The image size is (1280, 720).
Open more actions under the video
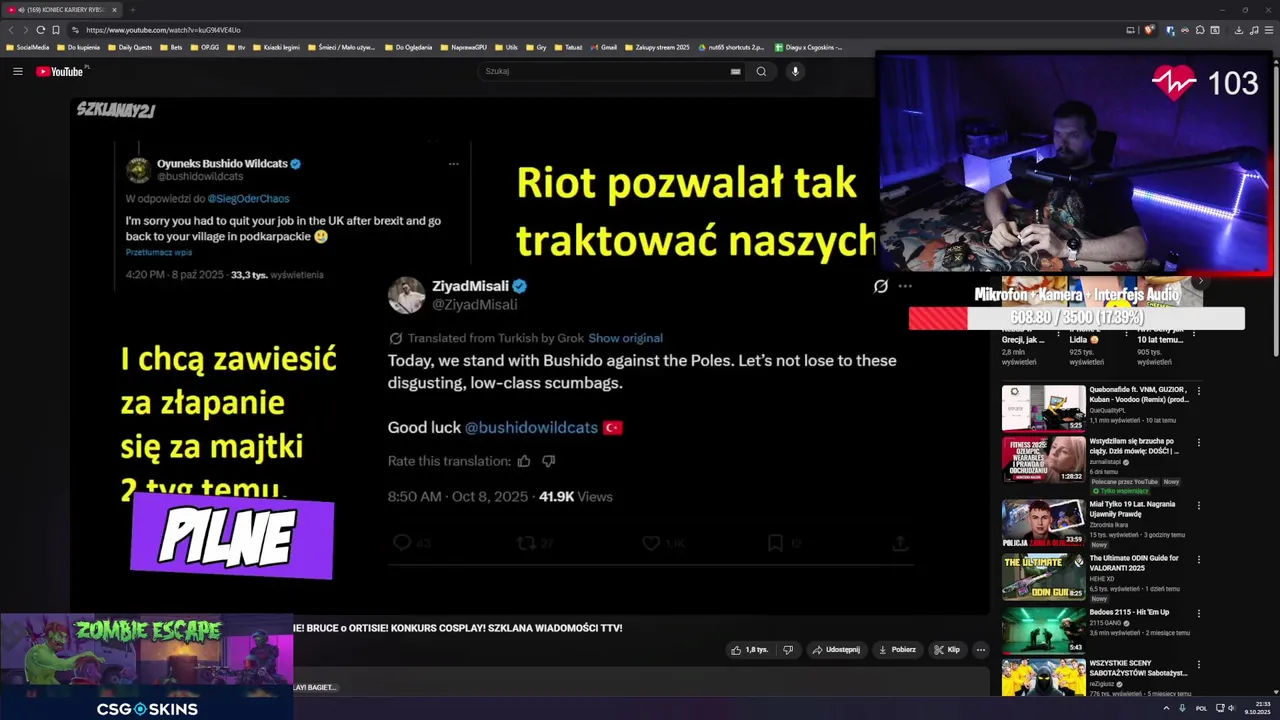(x=980, y=650)
